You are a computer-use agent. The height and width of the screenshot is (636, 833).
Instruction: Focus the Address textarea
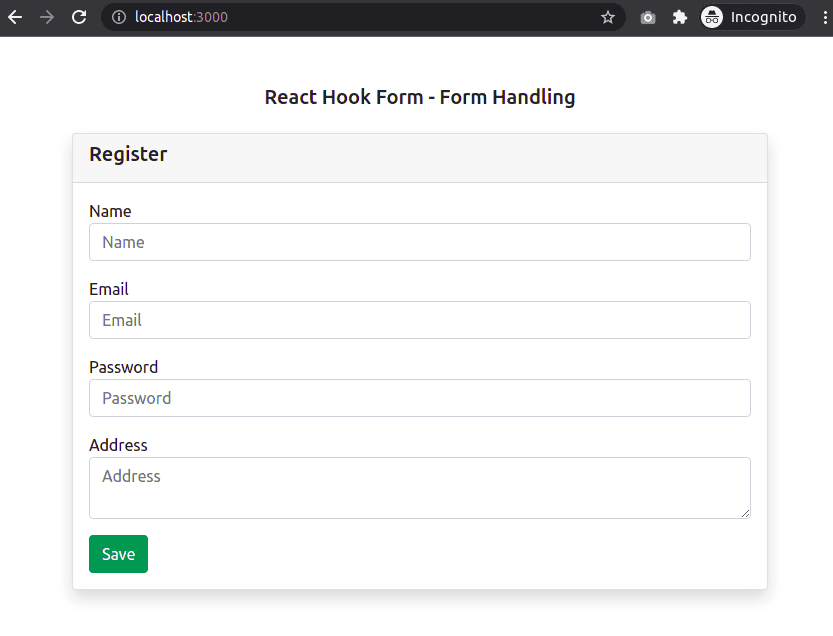419,487
